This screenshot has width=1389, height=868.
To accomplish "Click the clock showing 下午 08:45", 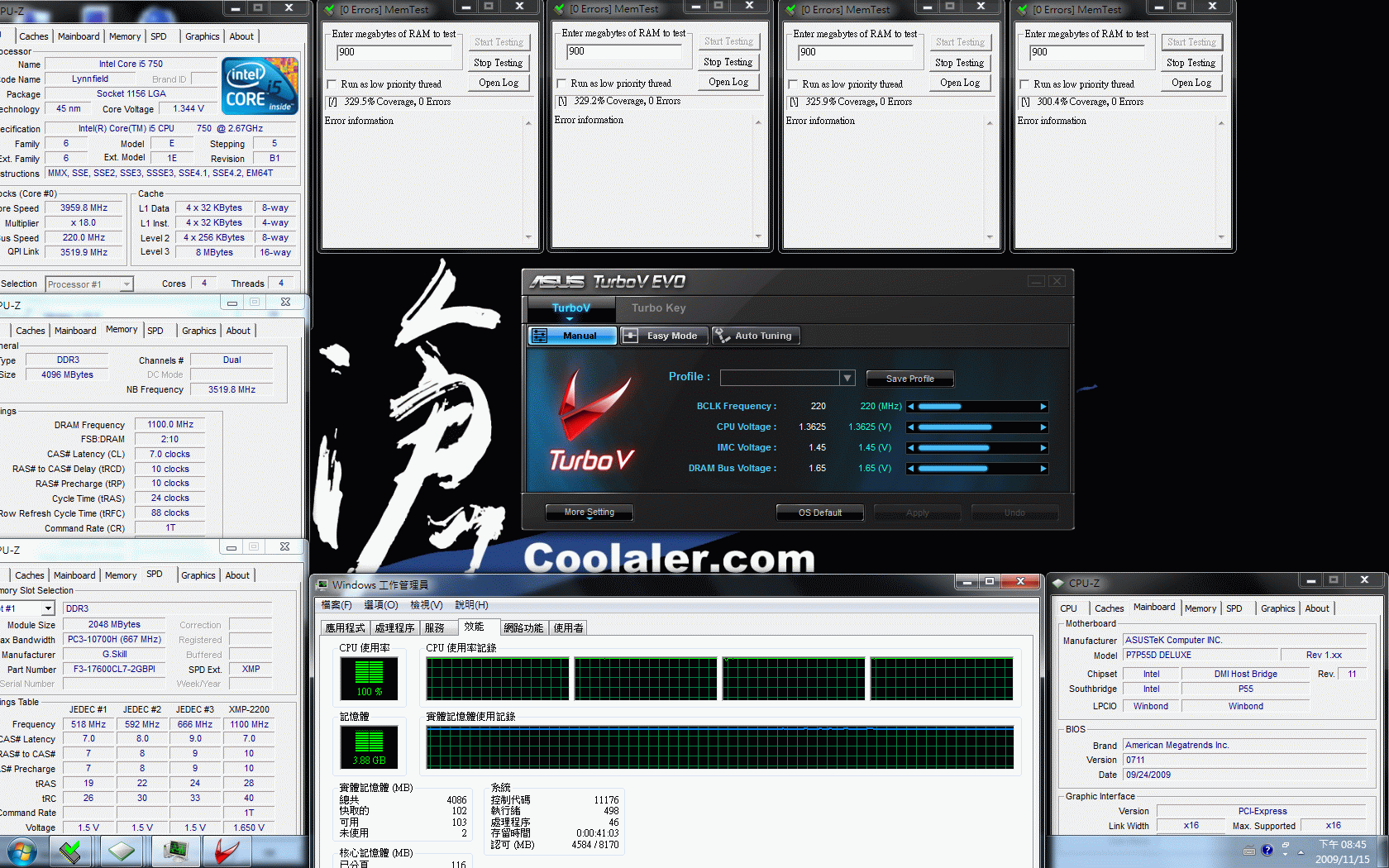I will [1343, 845].
